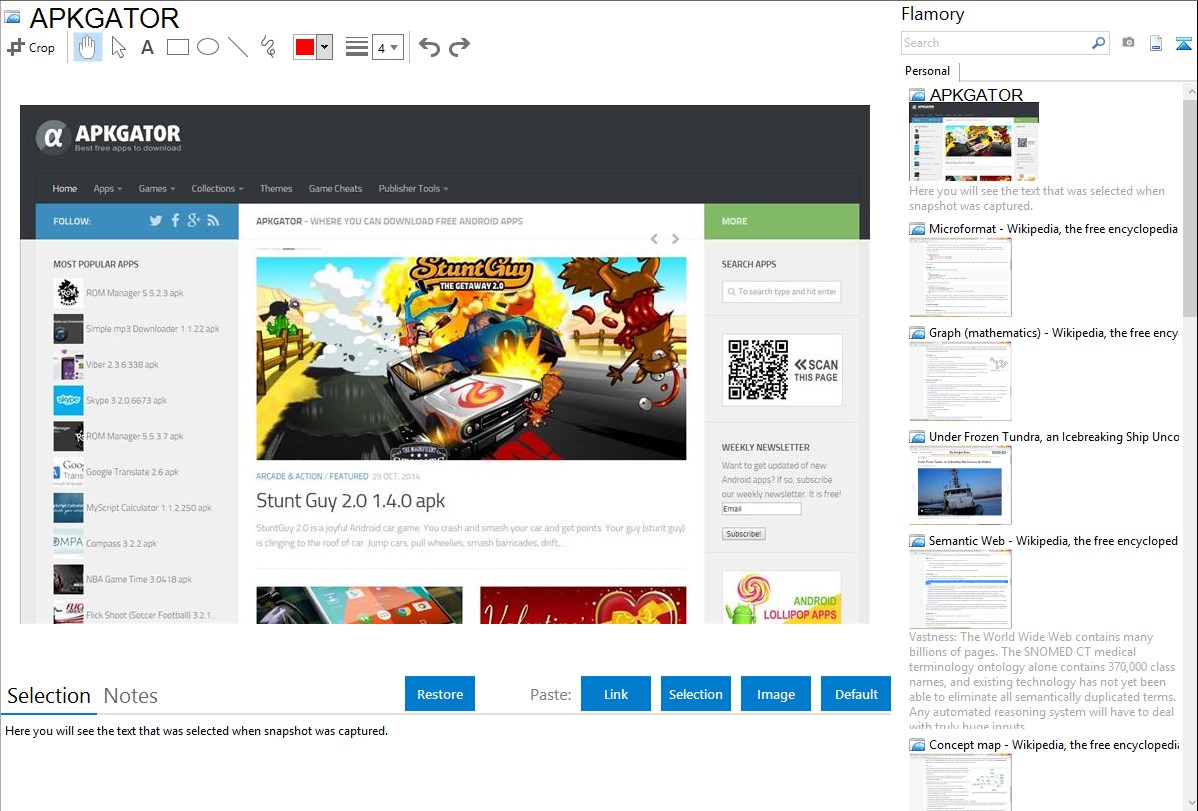The height and width of the screenshot is (811, 1198).
Task: Click the Search Apps input field
Action: coord(782,291)
